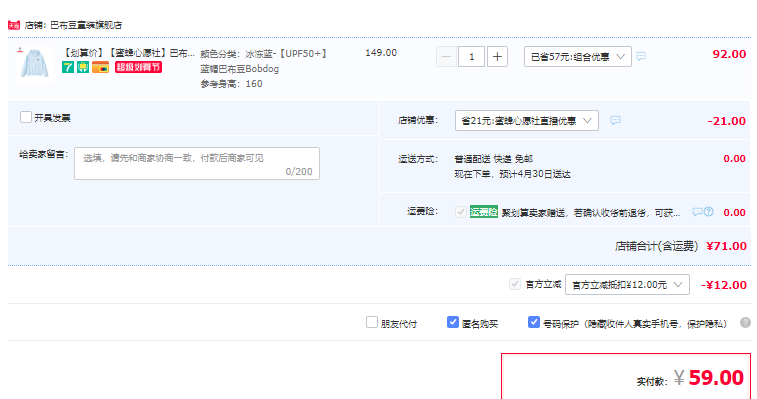Enable the 朋友代付 checkbox
The width and height of the screenshot is (757, 399).
pyautogui.click(x=372, y=322)
